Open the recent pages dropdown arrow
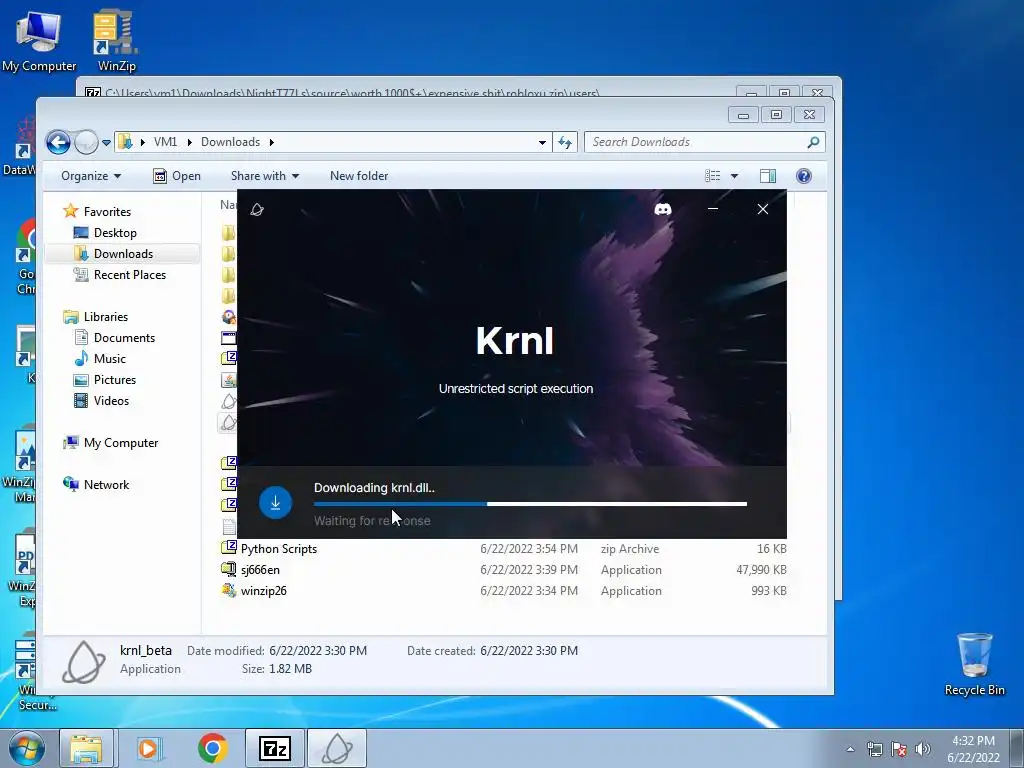 [x=106, y=142]
